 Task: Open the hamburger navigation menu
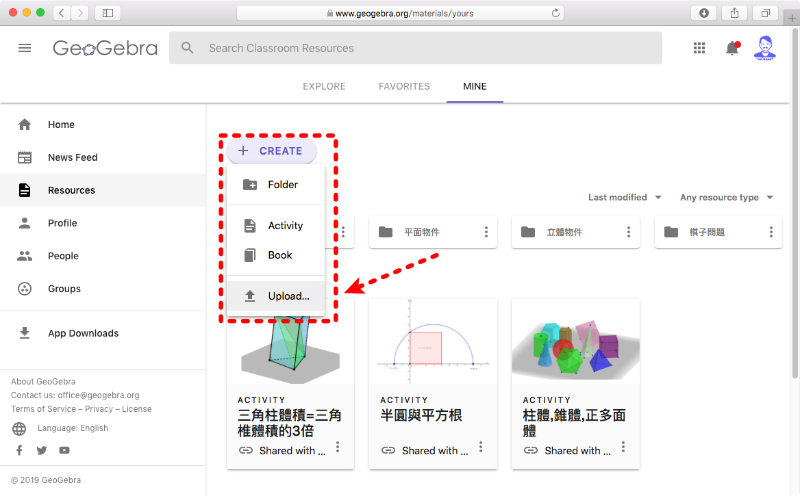tap(24, 48)
